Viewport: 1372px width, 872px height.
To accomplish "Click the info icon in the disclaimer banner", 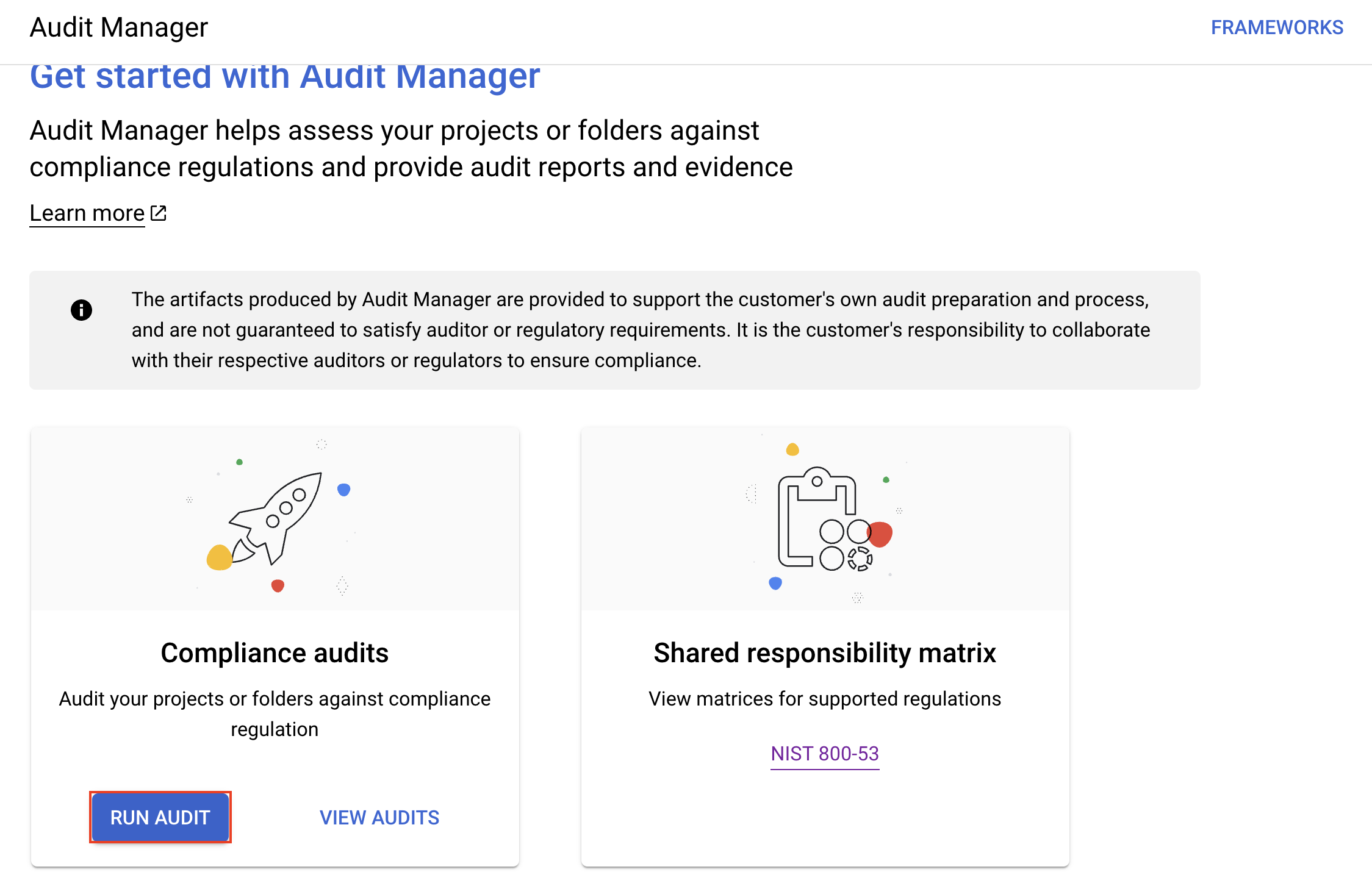I will tap(81, 310).
